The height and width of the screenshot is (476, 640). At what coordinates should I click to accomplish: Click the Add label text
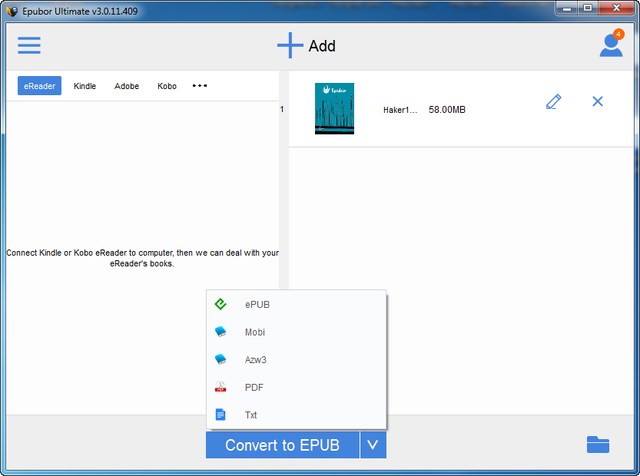322,46
